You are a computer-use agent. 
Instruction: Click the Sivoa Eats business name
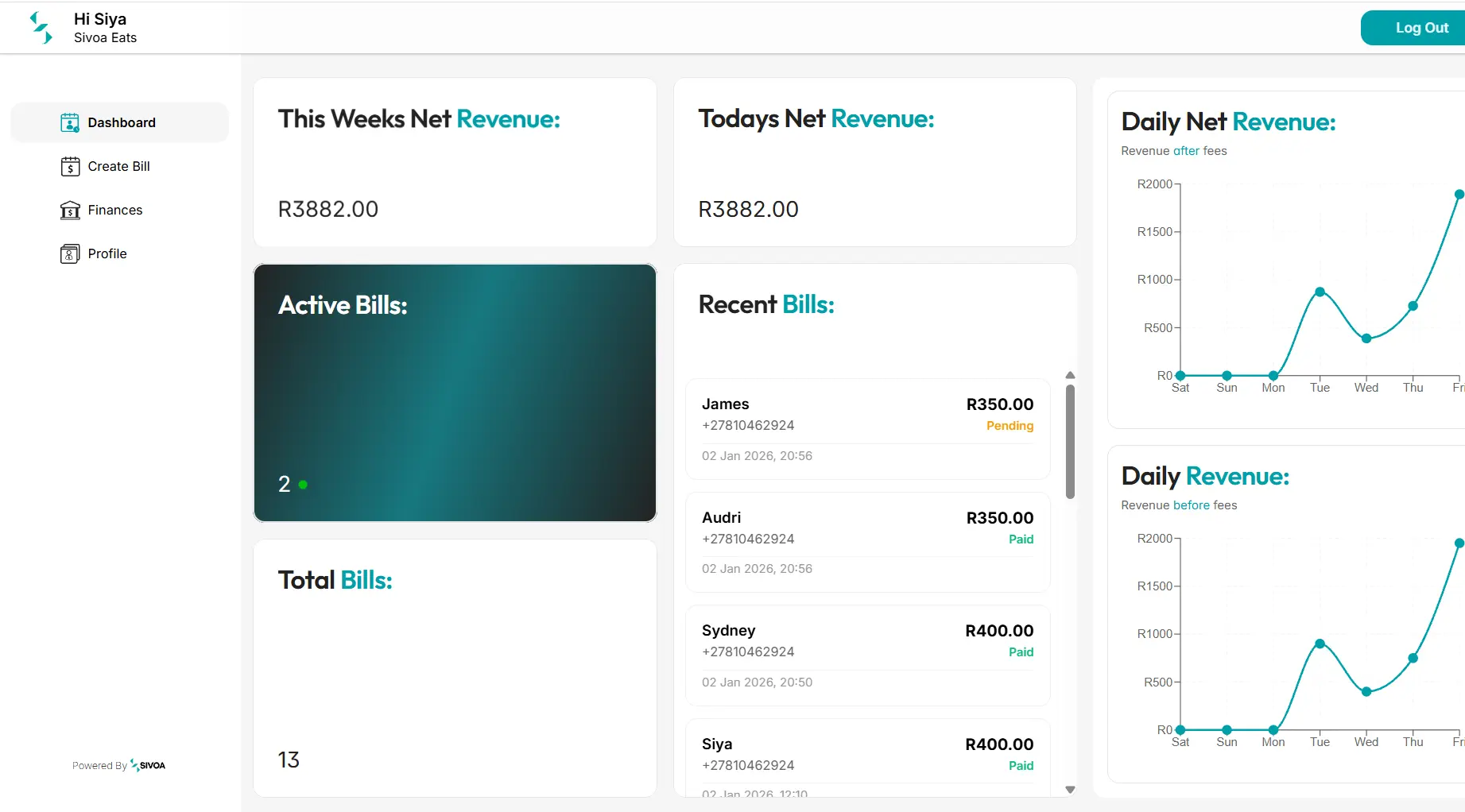[105, 38]
